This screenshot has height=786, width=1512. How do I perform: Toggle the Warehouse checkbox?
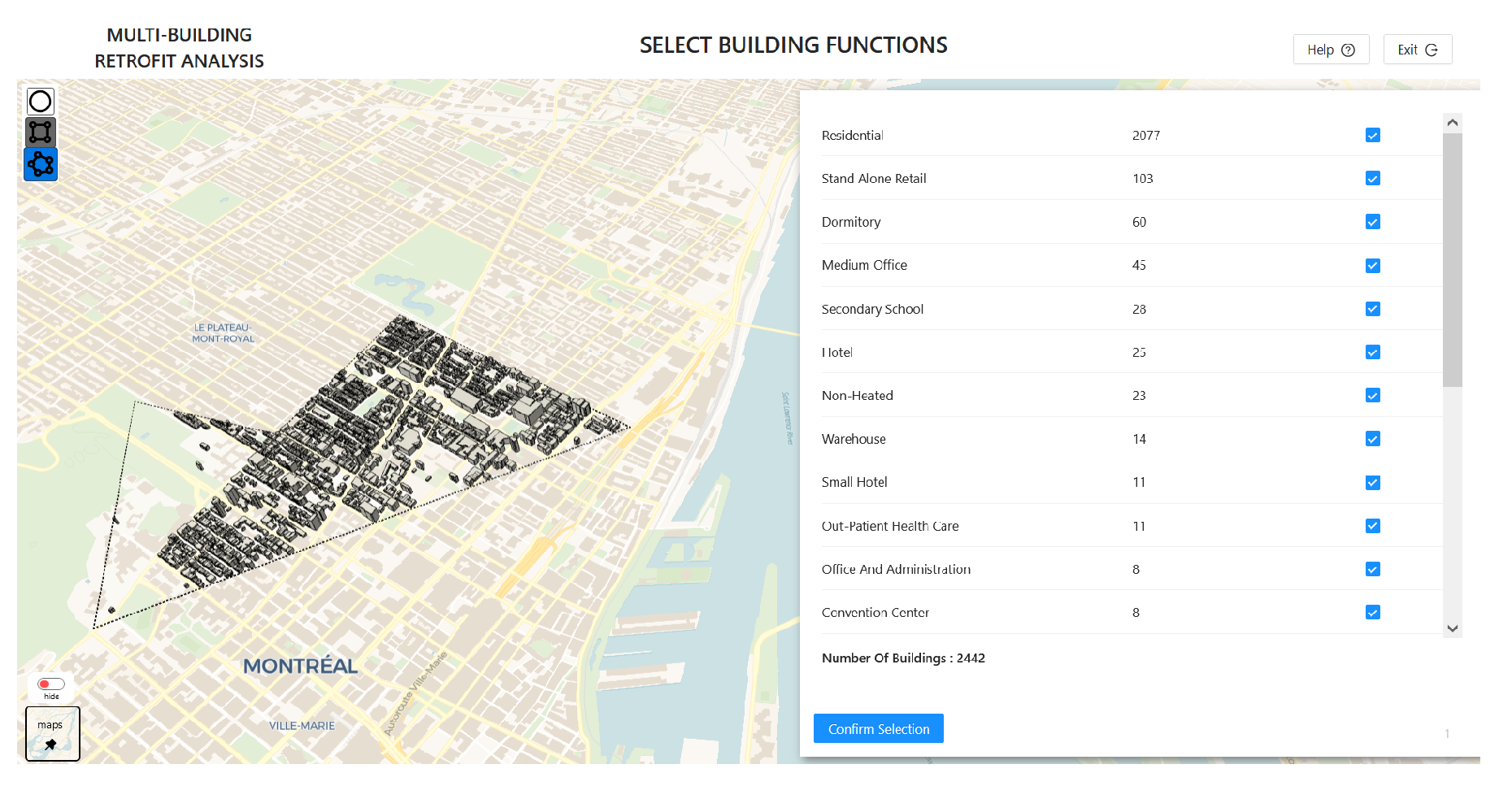(1372, 439)
